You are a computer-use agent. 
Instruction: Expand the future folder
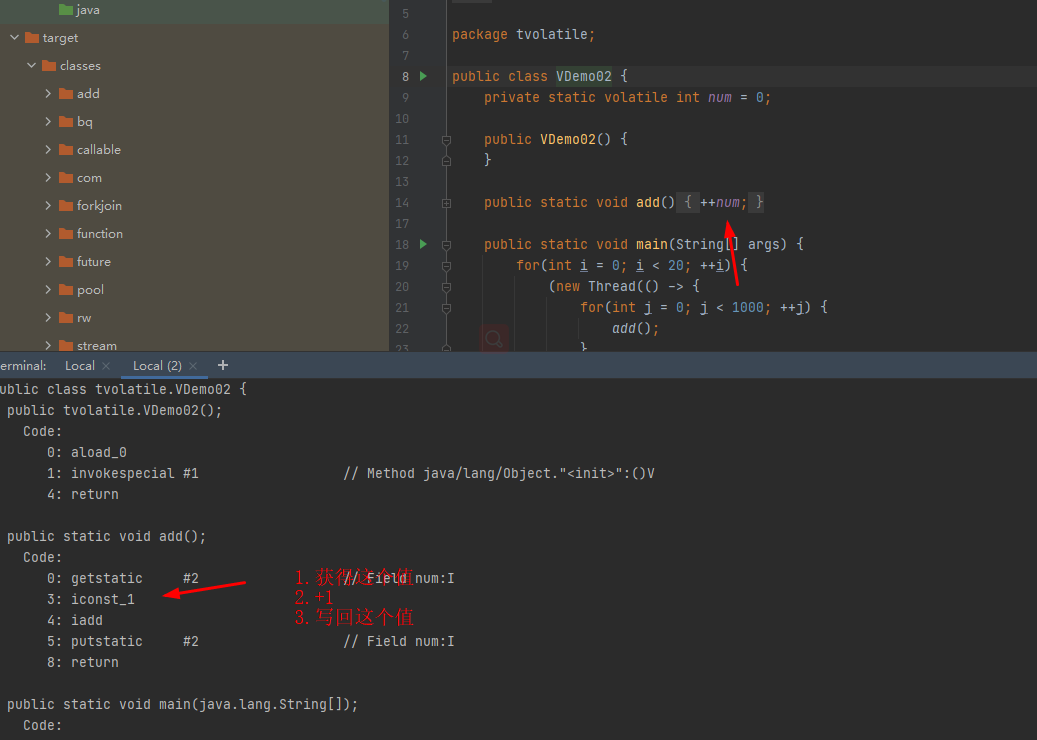click(48, 261)
